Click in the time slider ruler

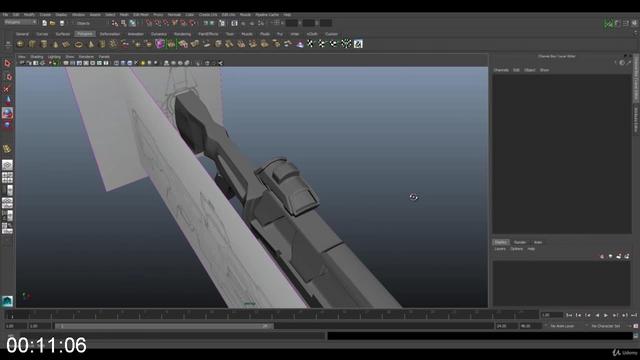coord(272,315)
